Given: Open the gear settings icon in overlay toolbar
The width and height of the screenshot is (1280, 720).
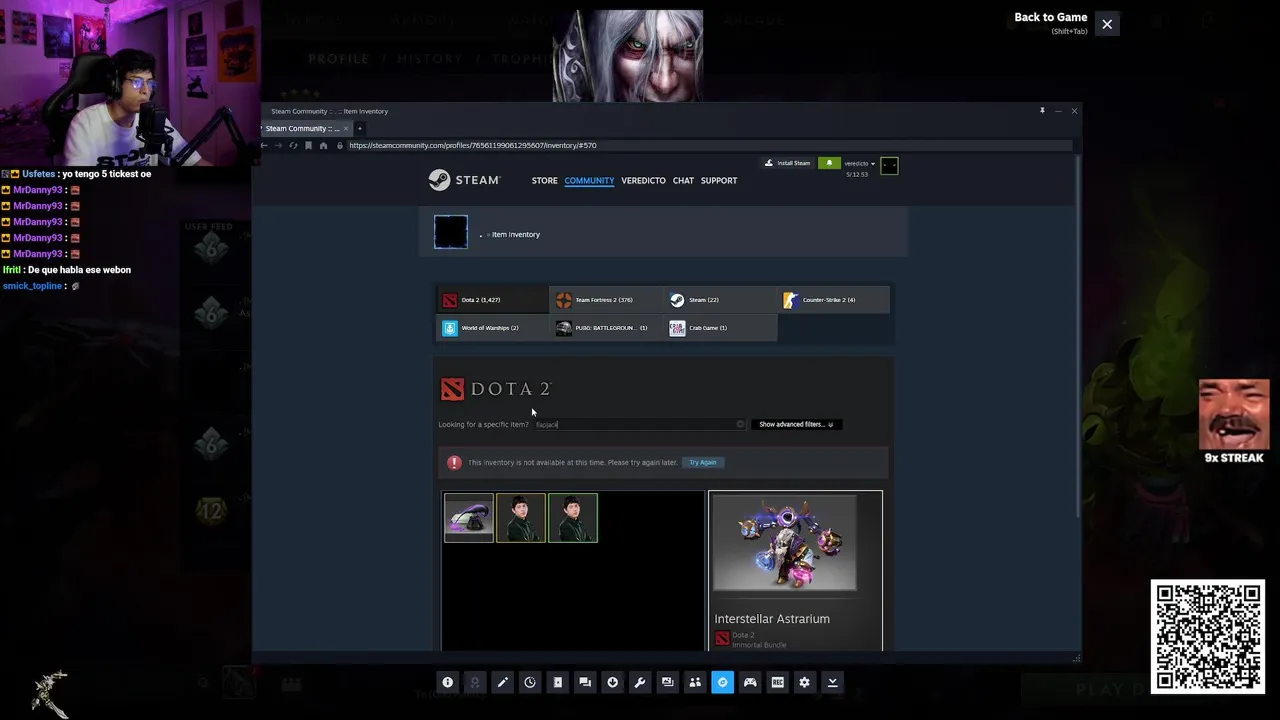Looking at the screenshot, I should coord(805,682).
